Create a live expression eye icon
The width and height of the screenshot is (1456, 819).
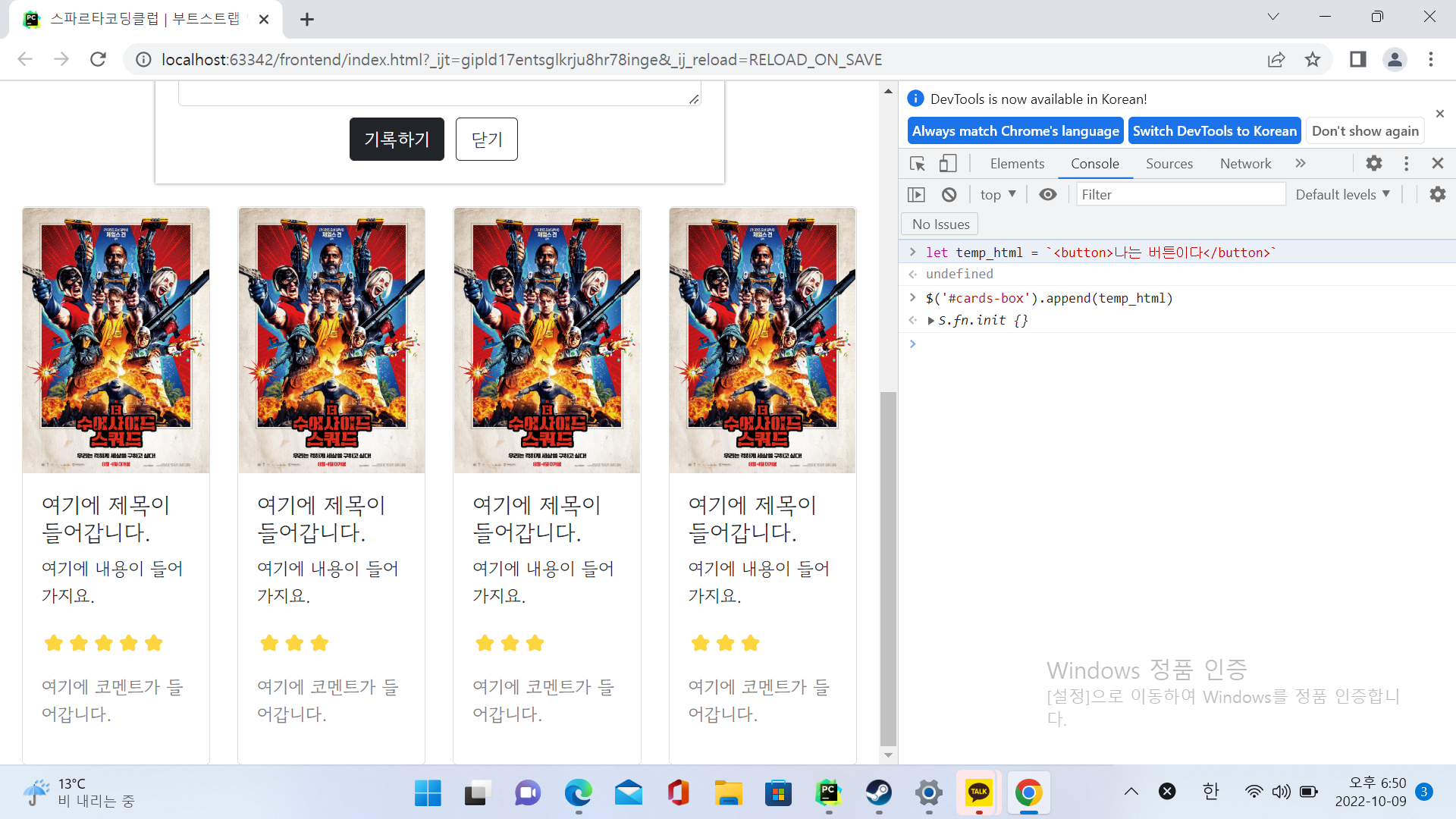1047,194
